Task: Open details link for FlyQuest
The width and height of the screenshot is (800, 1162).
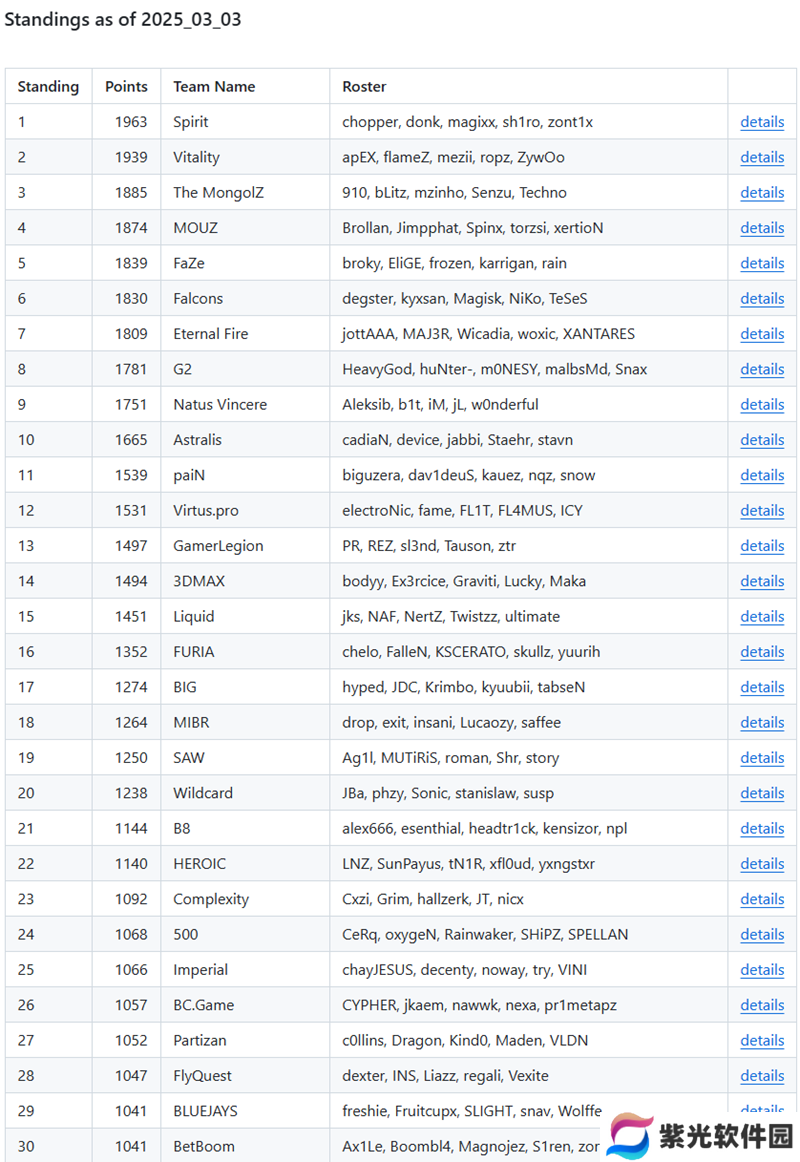Action: click(761, 1075)
